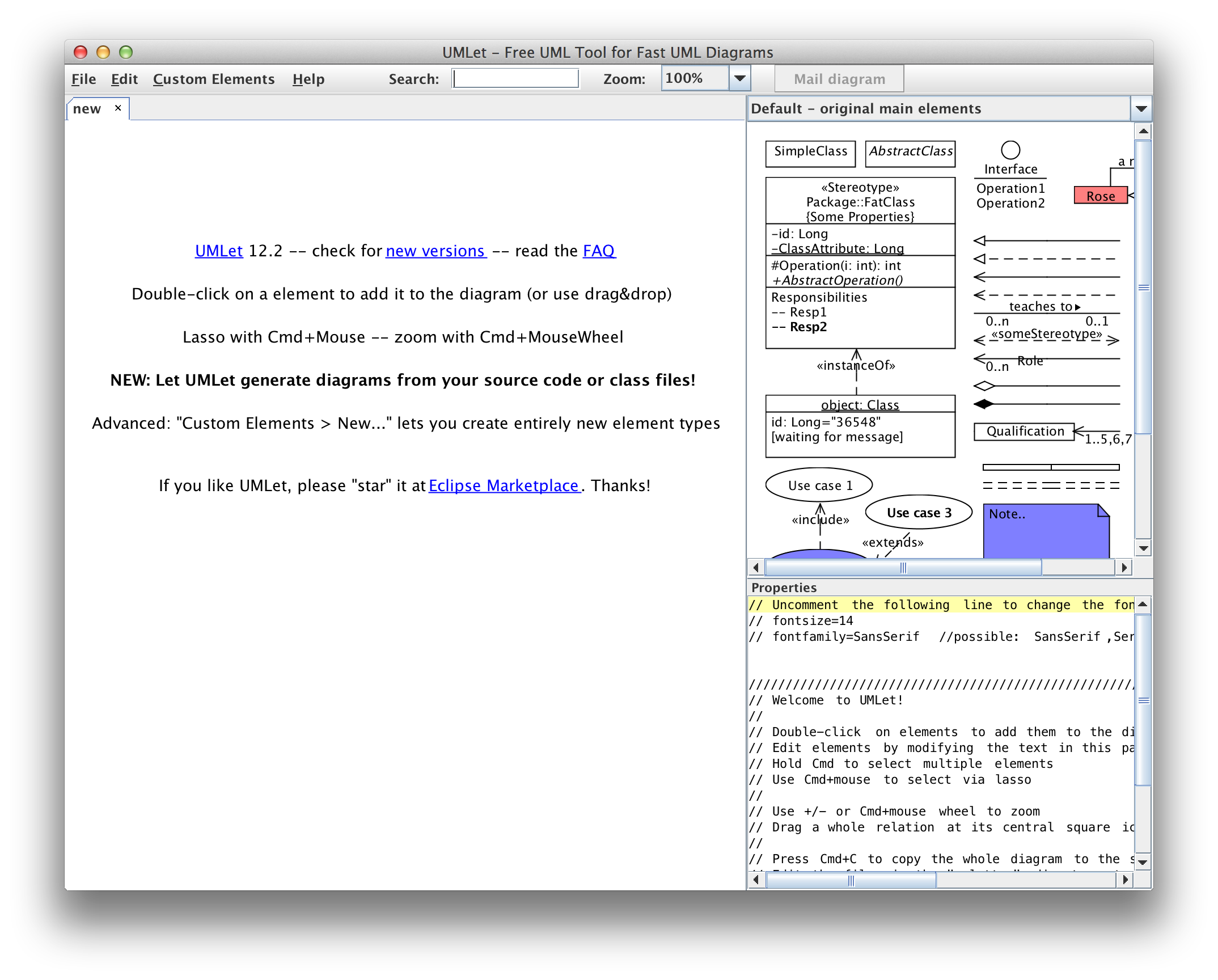Viewport: 1218px width, 980px height.
Task: Open the Zoom percentage dropdown
Action: pos(739,79)
